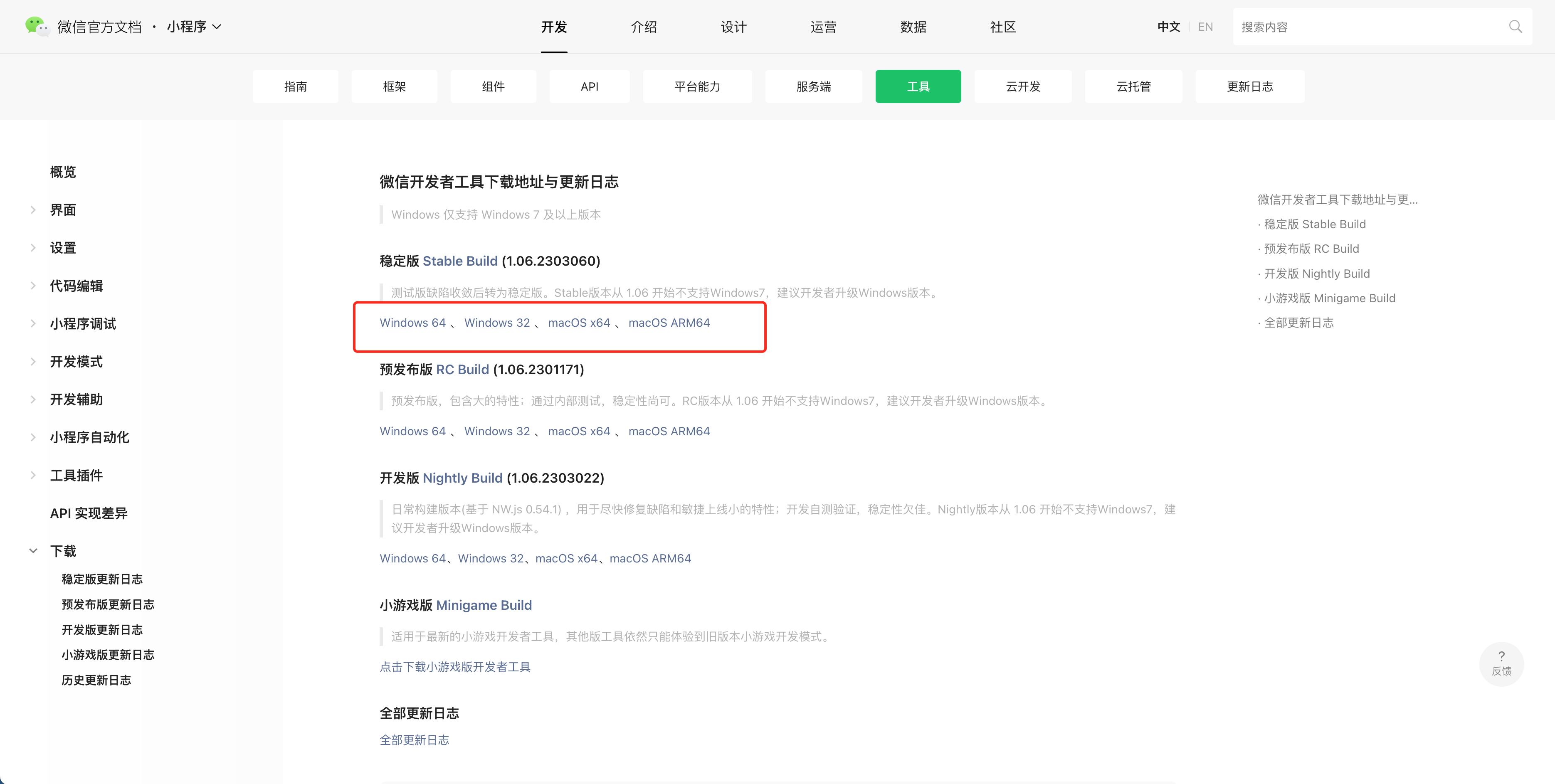Download Stable Build macOS x64
The image size is (1555, 784).
click(579, 323)
